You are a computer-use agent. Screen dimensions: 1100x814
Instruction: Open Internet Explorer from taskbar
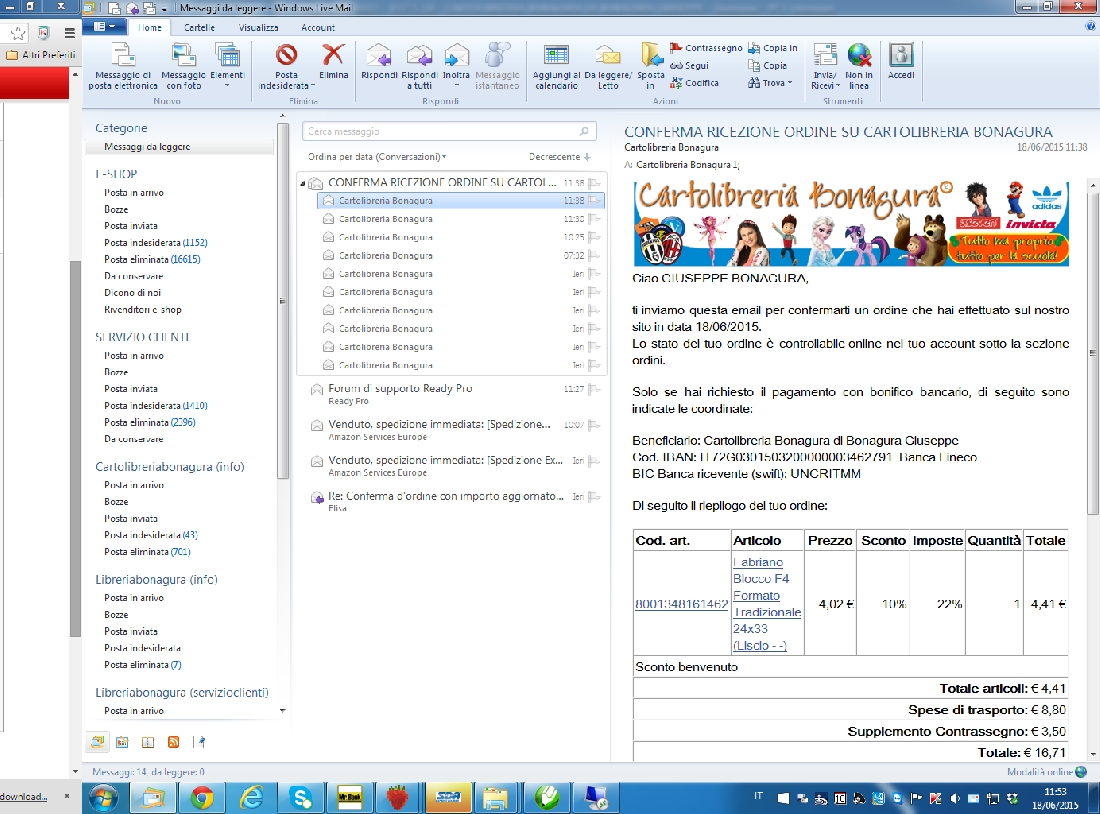point(250,798)
